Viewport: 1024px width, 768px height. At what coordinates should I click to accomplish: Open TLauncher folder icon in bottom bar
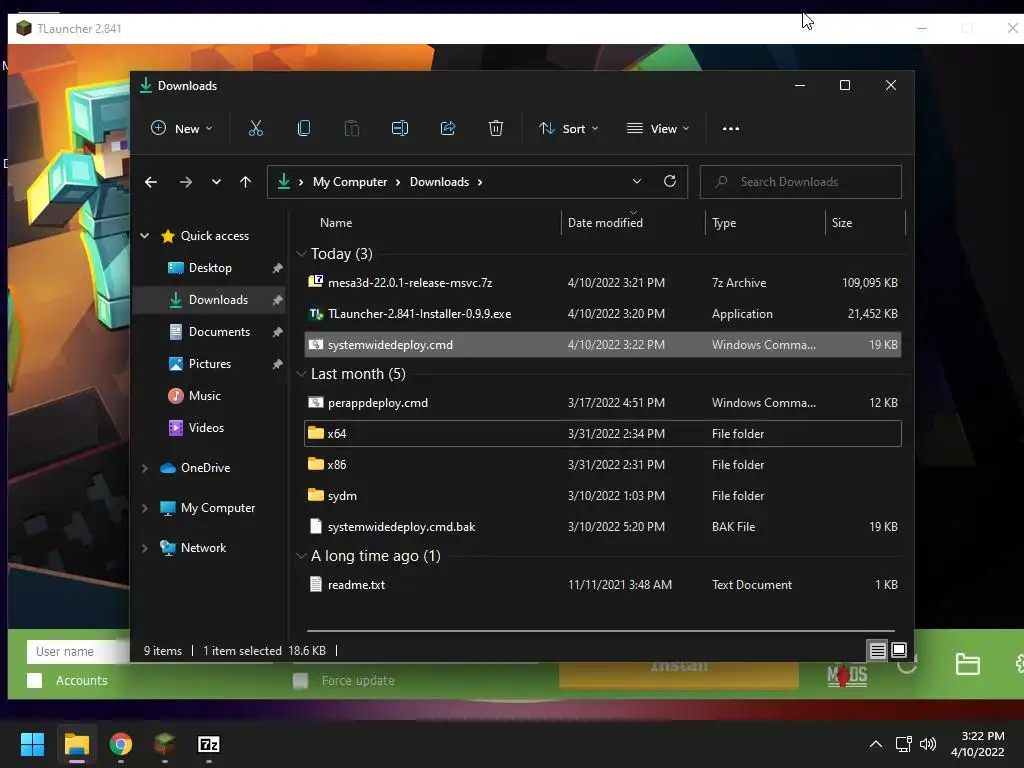(x=967, y=664)
